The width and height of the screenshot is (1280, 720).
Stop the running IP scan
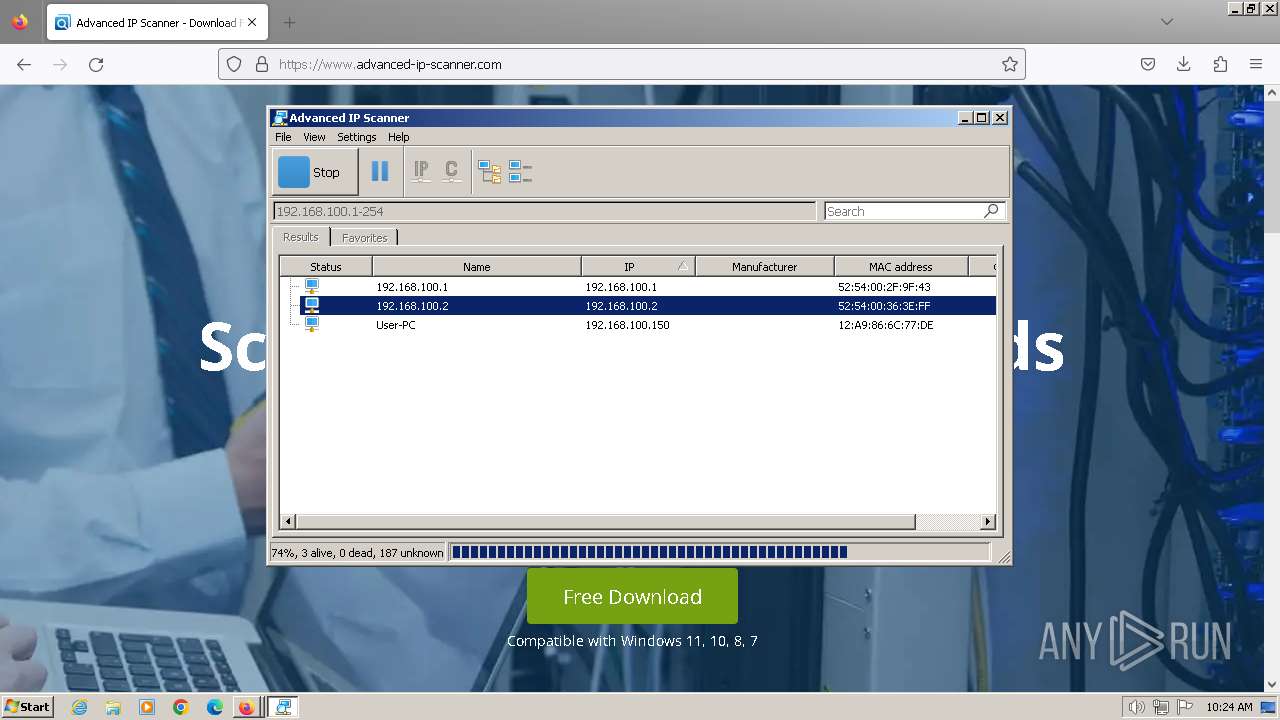pyautogui.click(x=315, y=172)
